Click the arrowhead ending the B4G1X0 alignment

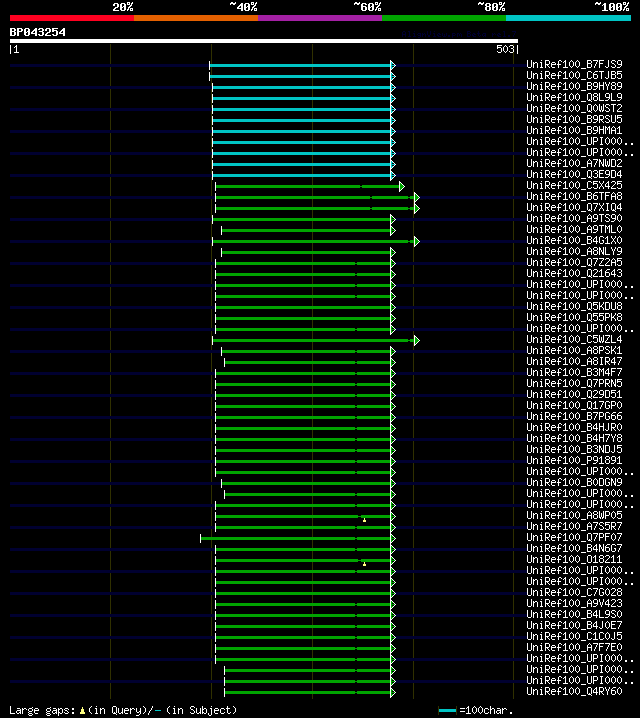click(x=417, y=241)
